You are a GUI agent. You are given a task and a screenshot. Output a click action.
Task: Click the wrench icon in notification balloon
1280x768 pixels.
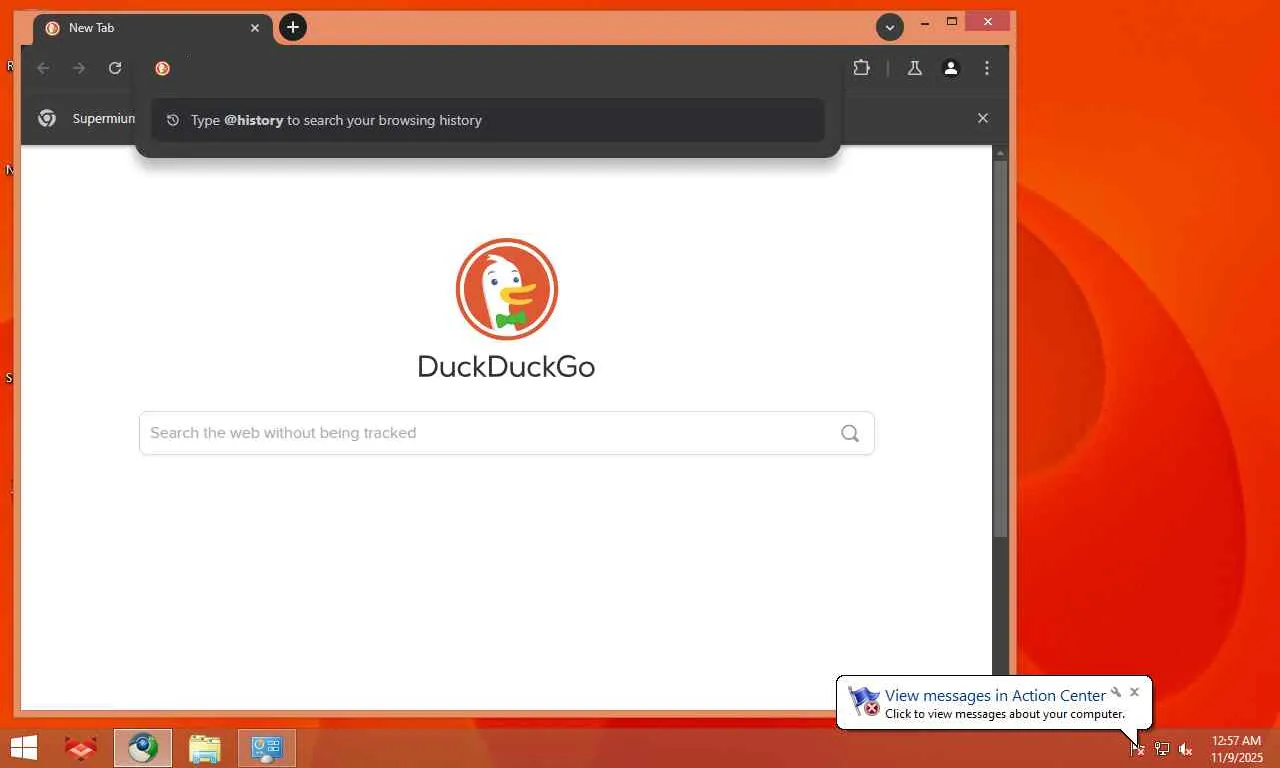(x=1116, y=692)
